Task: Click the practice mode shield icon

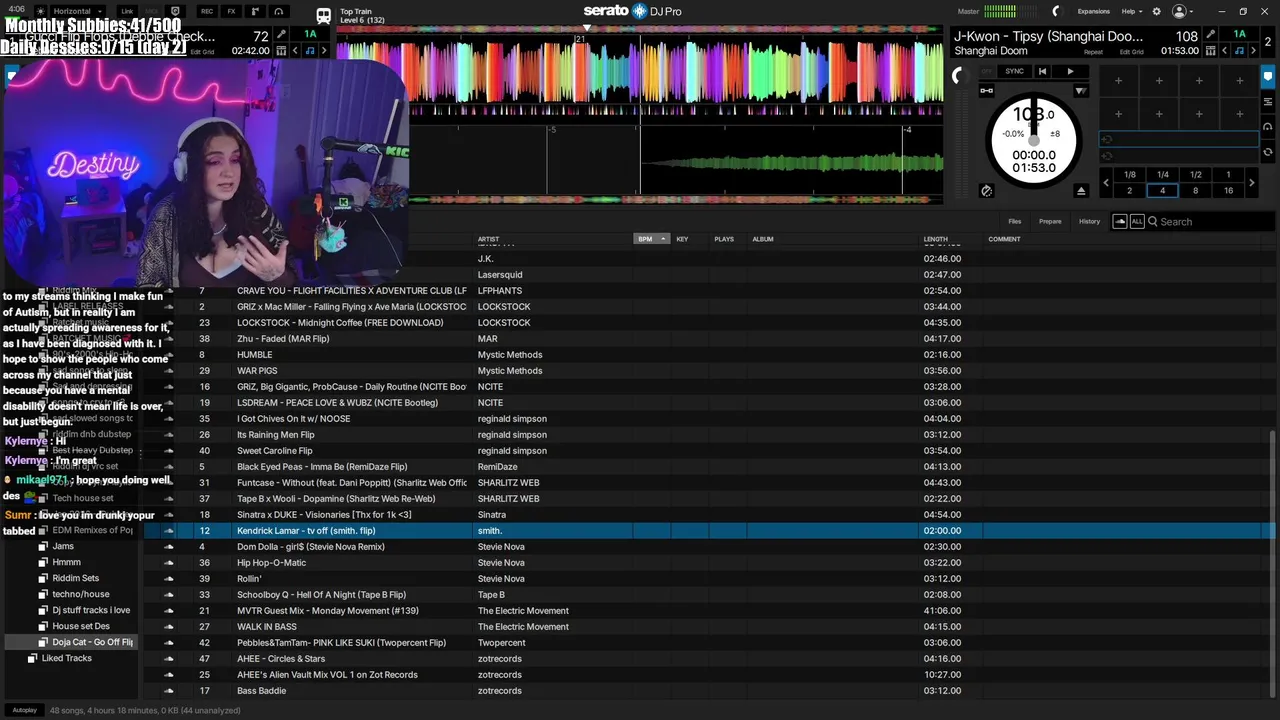Action: click(176, 11)
